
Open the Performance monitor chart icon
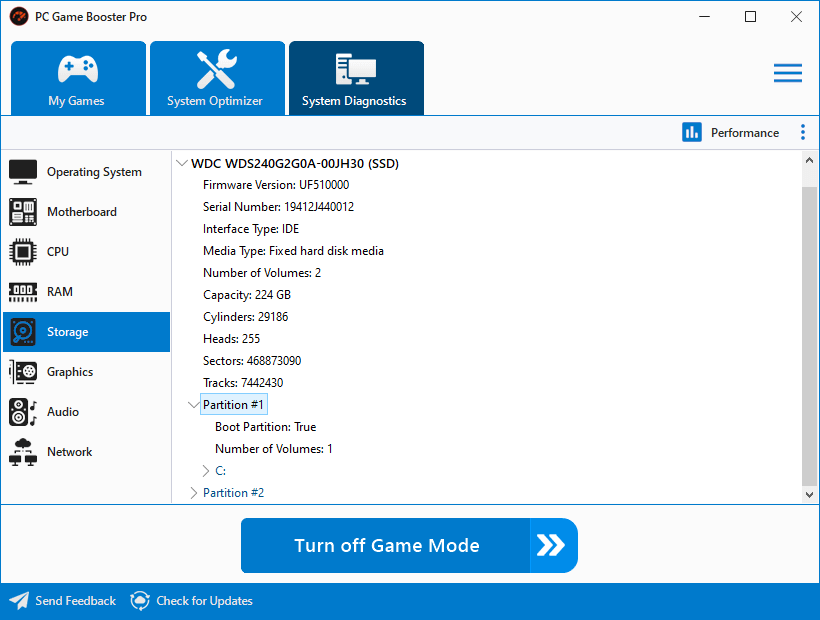click(692, 132)
